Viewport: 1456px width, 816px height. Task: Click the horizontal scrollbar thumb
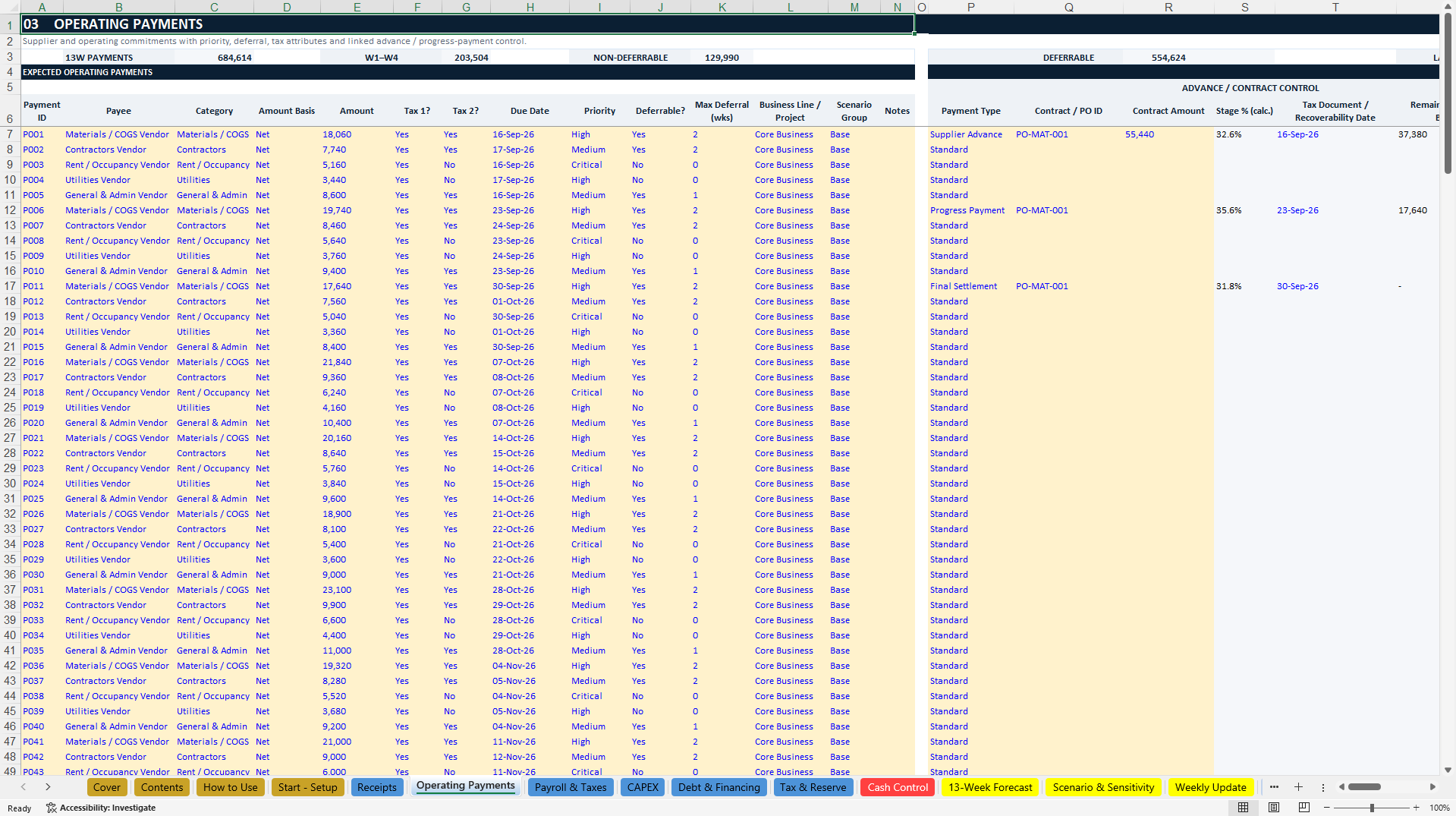pyautogui.click(x=1364, y=787)
